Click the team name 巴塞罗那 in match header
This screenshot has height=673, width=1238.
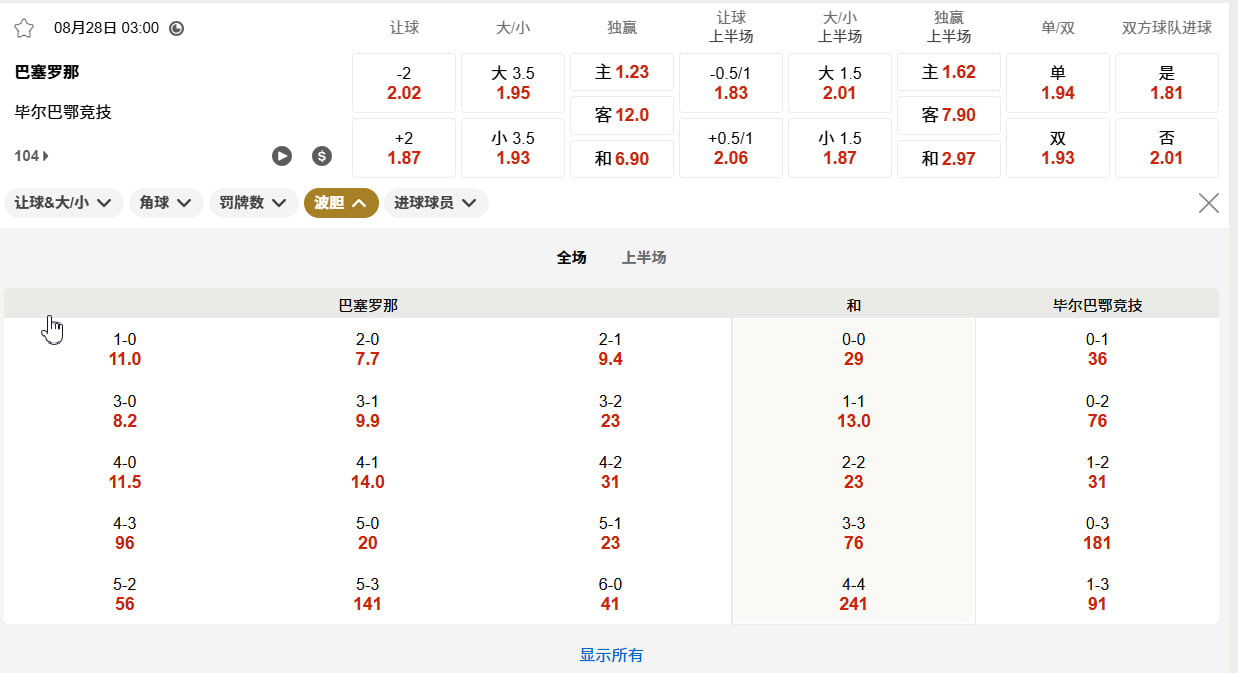pyautogui.click(x=47, y=72)
